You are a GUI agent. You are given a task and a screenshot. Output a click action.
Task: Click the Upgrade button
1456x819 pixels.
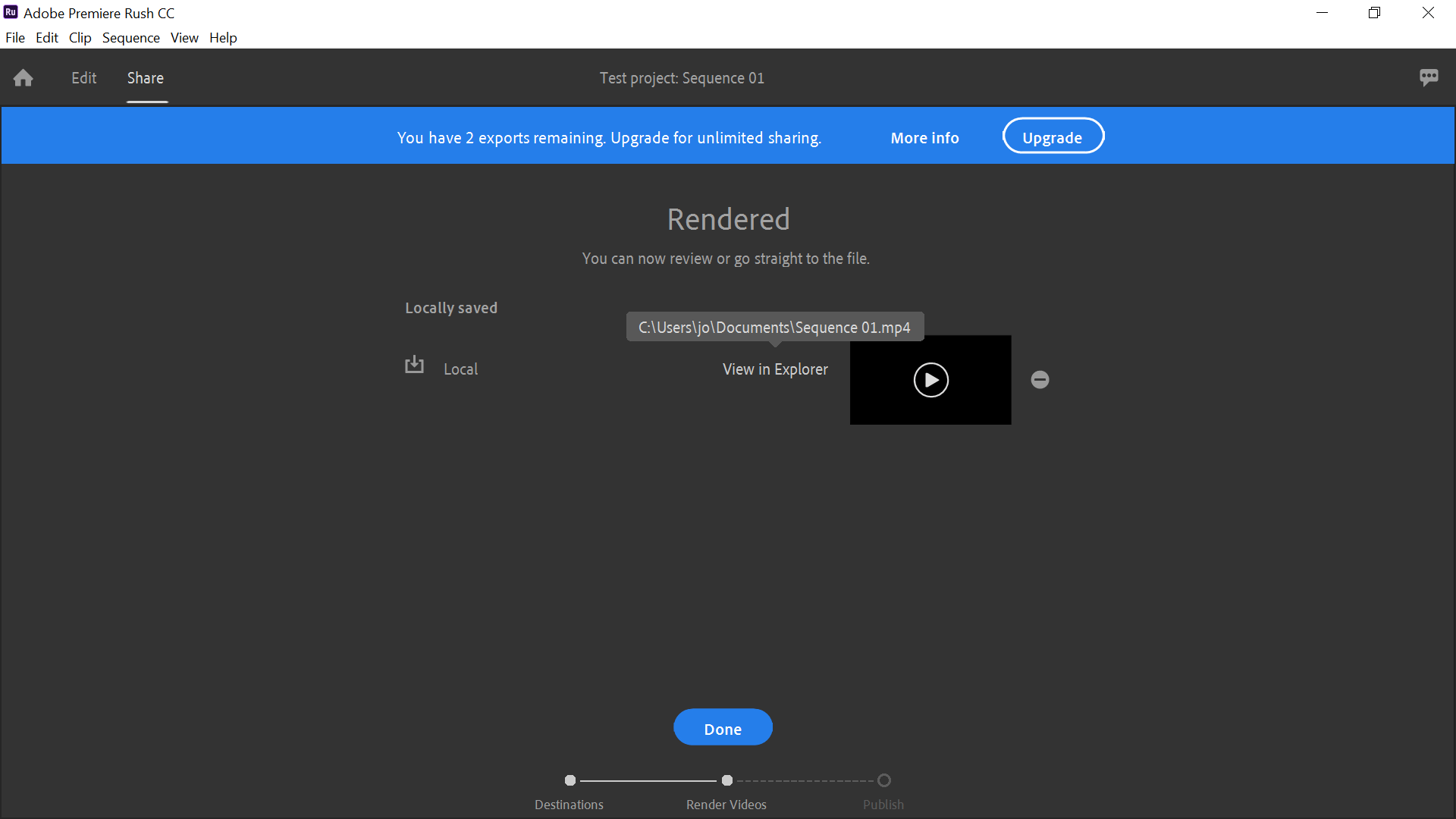click(1053, 137)
